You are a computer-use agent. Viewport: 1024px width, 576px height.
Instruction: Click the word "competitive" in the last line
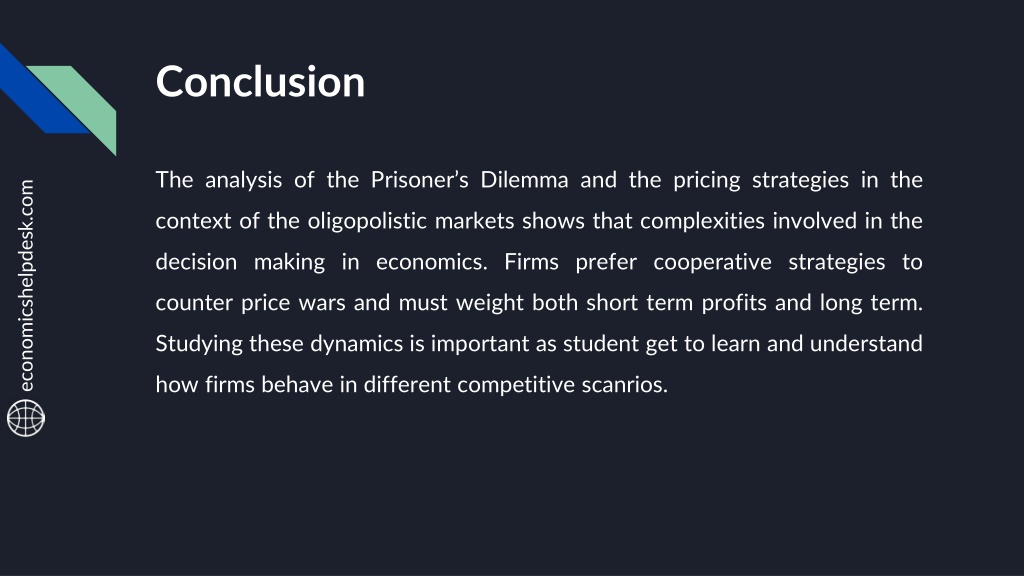516,385
